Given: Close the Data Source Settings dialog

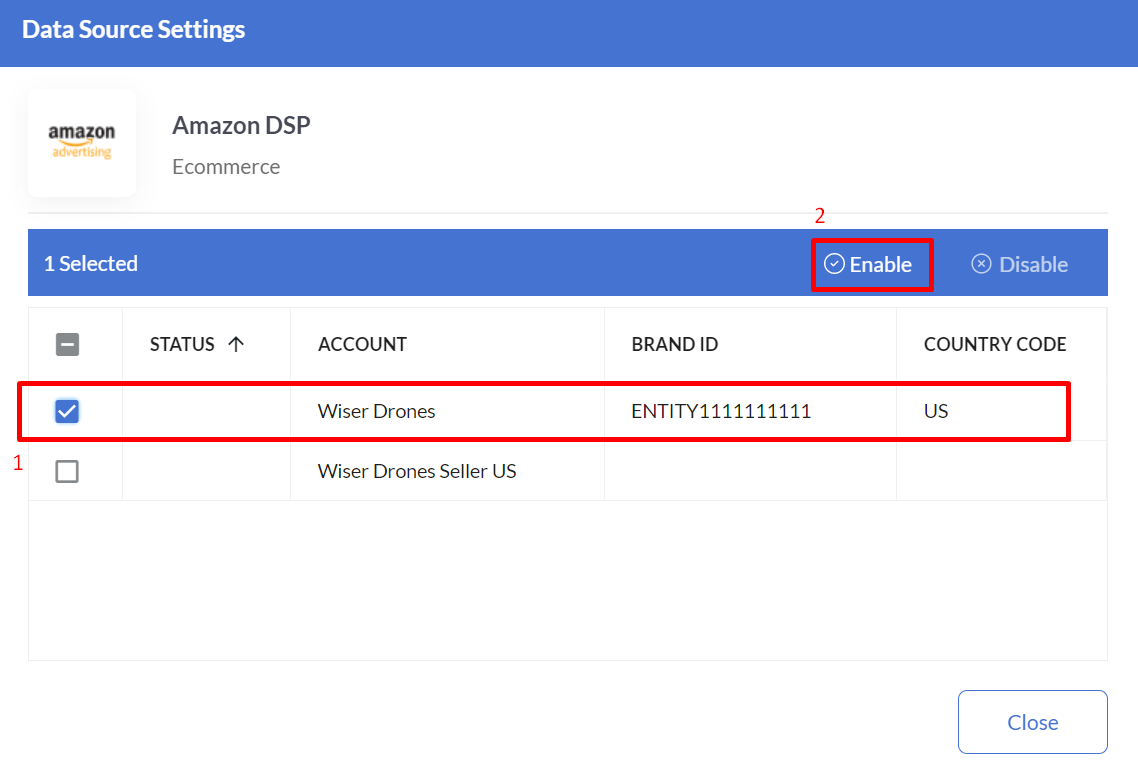Looking at the screenshot, I should point(1032,722).
